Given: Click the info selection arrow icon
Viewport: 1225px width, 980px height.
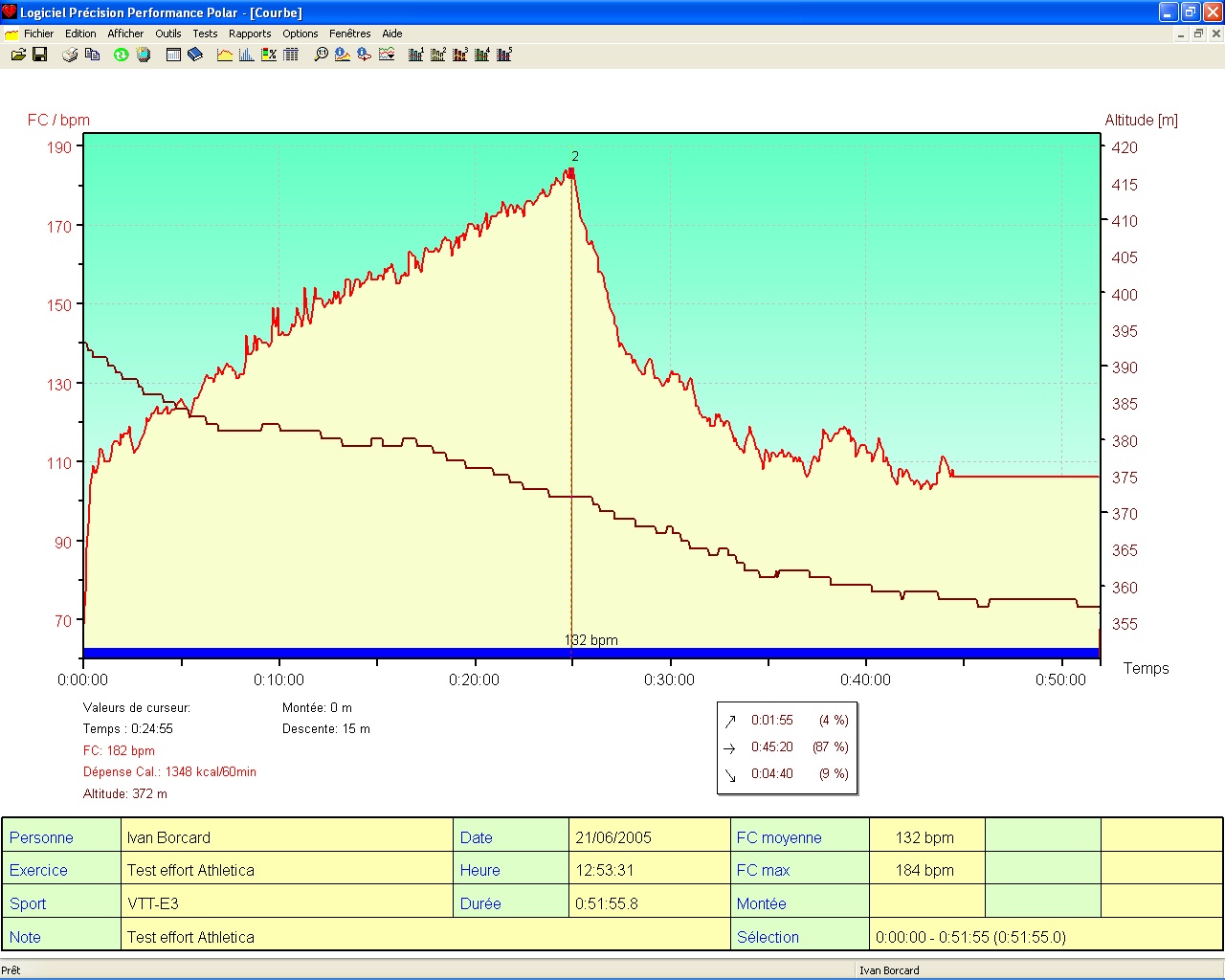Looking at the screenshot, I should [365, 55].
